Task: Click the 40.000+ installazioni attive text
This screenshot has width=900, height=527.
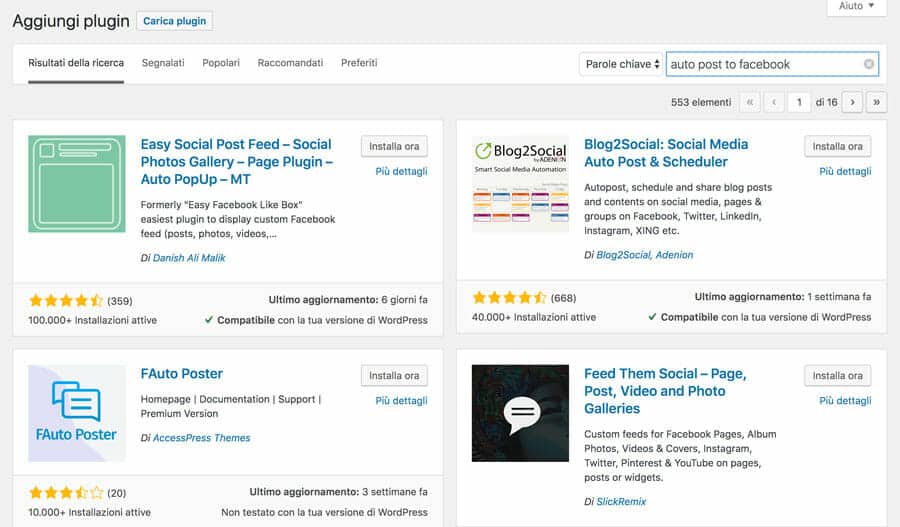Action: click(534, 317)
